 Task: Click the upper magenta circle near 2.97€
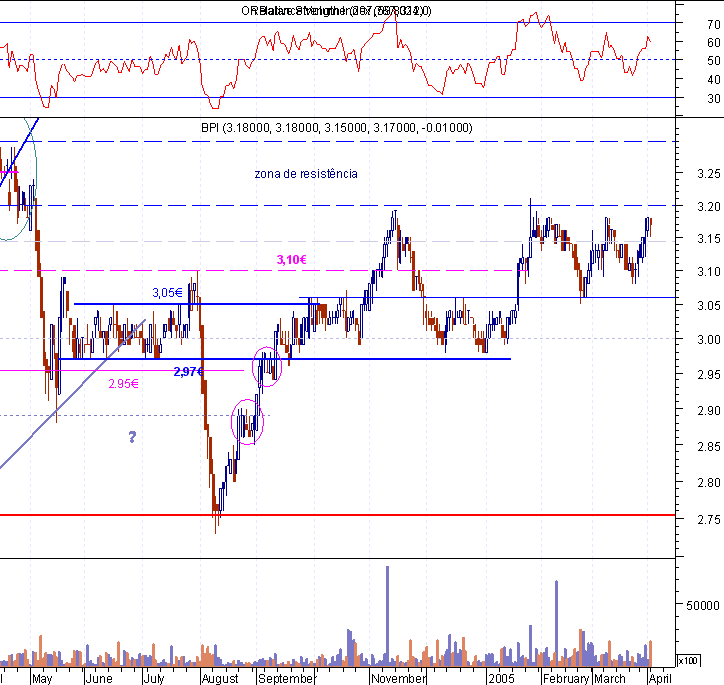click(x=267, y=367)
